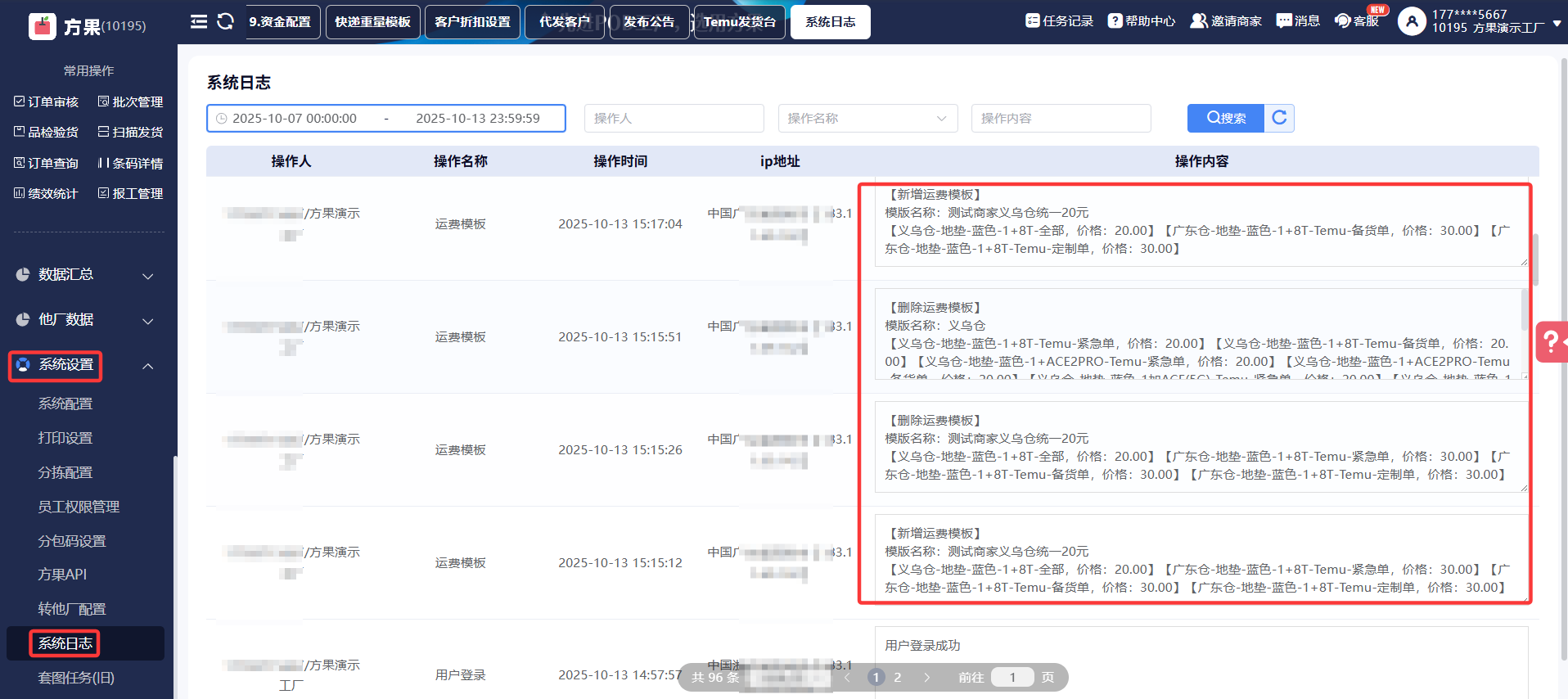The image size is (1568, 699).
Task: Open the 消息 messages icon
Action: (x=1284, y=20)
